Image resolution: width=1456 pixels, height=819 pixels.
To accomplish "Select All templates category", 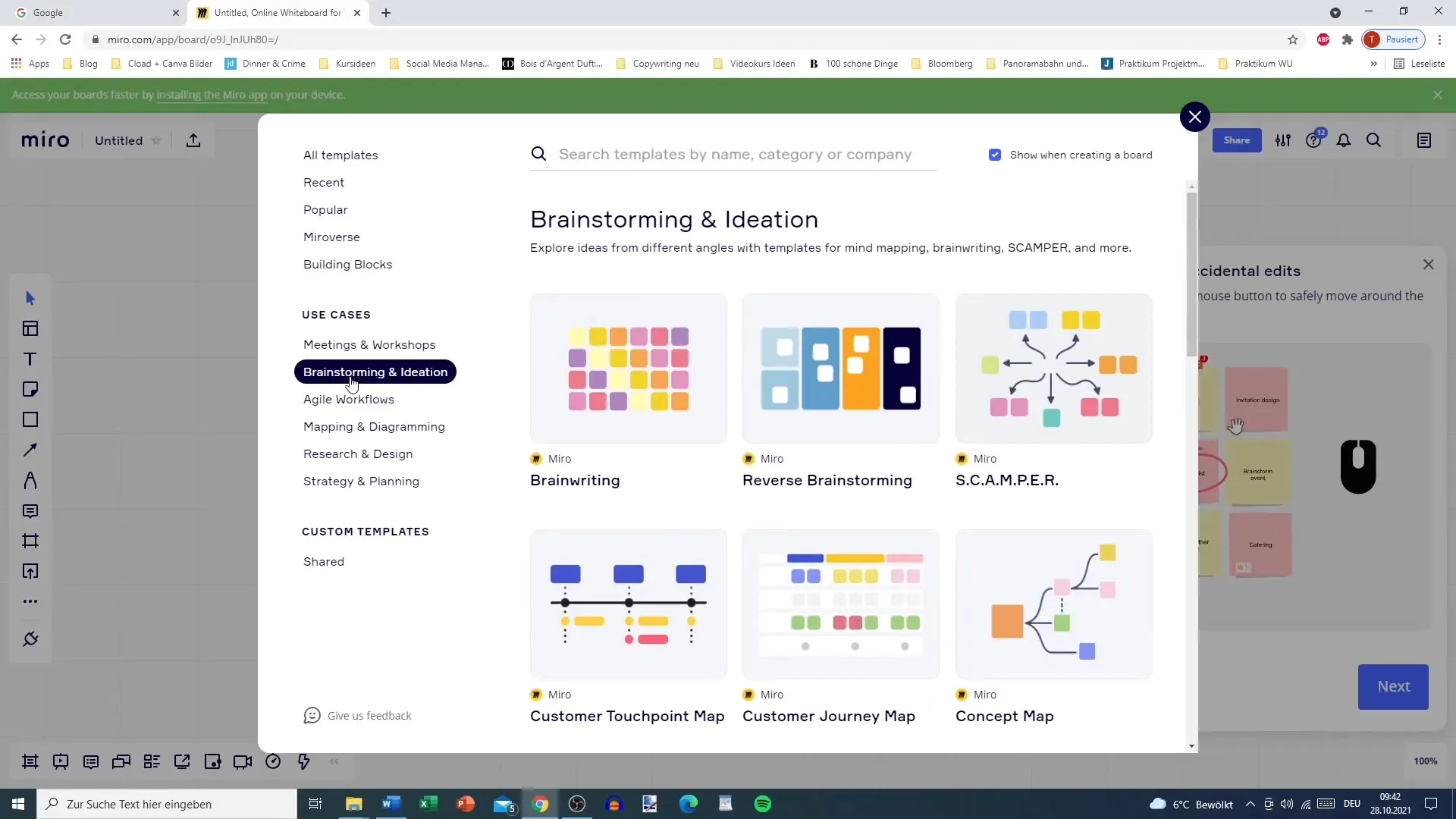I will tap(340, 155).
